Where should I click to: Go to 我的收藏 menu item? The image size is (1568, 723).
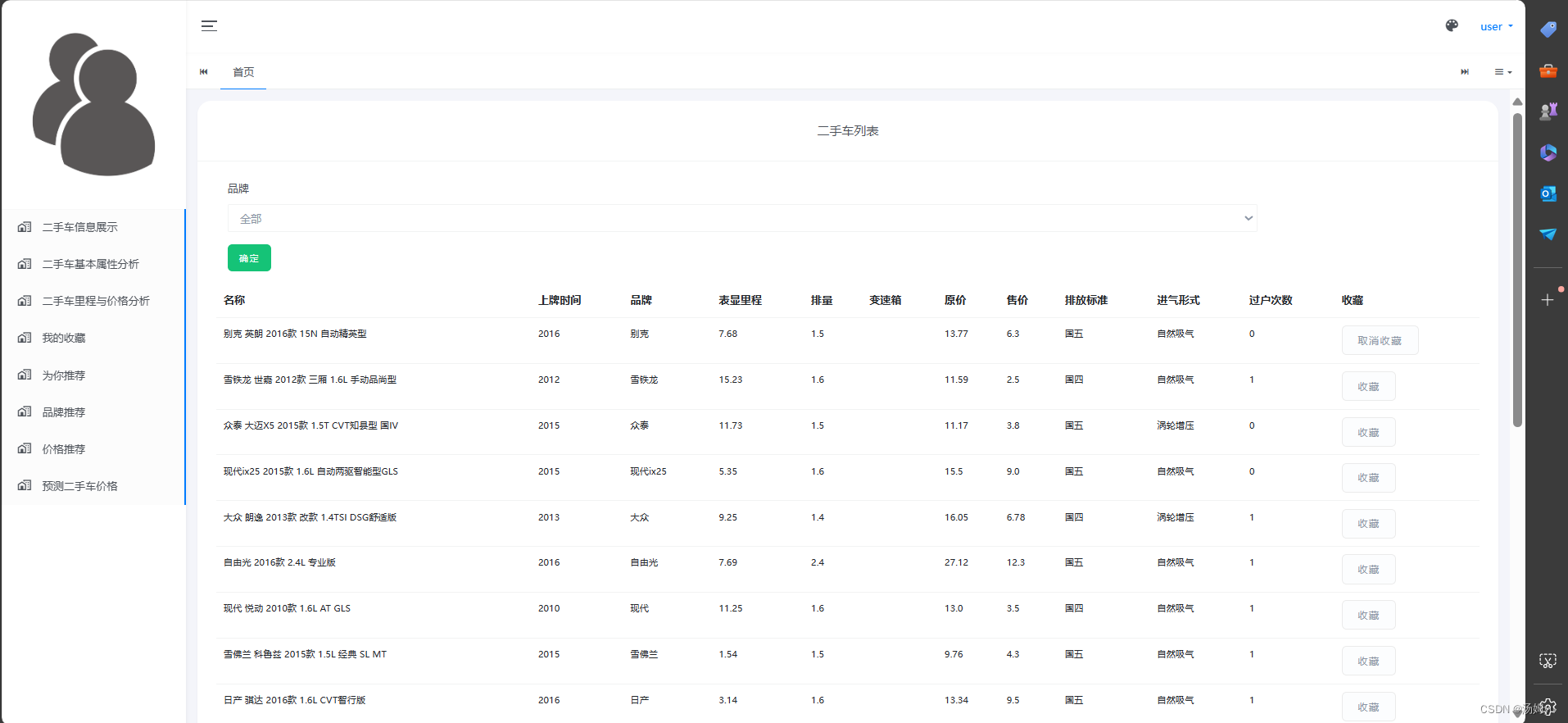click(93, 338)
